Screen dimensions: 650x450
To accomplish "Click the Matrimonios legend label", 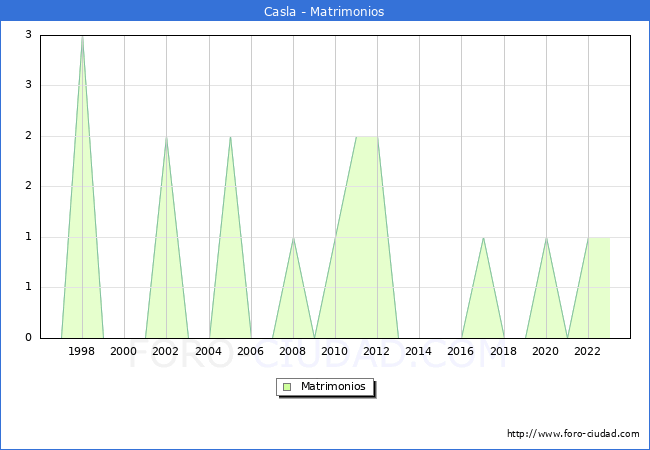I will tap(333, 386).
